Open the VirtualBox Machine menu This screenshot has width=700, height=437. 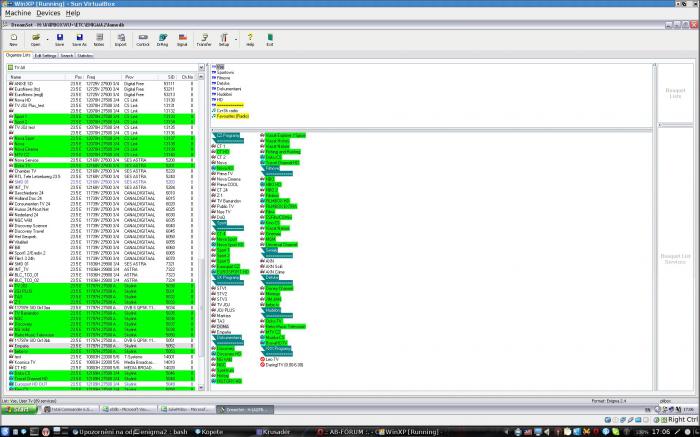(x=18, y=13)
